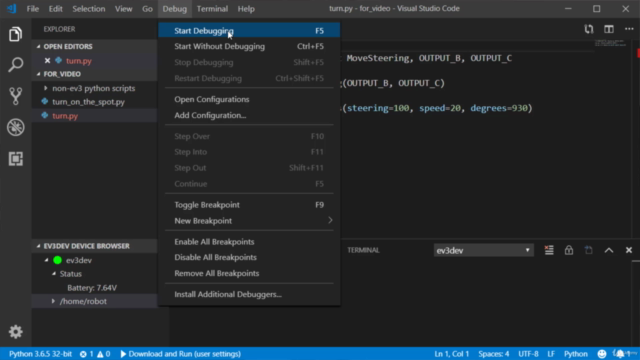Click the VS Code logo icon
Screen dimensions: 640x360
[x=11, y=9]
